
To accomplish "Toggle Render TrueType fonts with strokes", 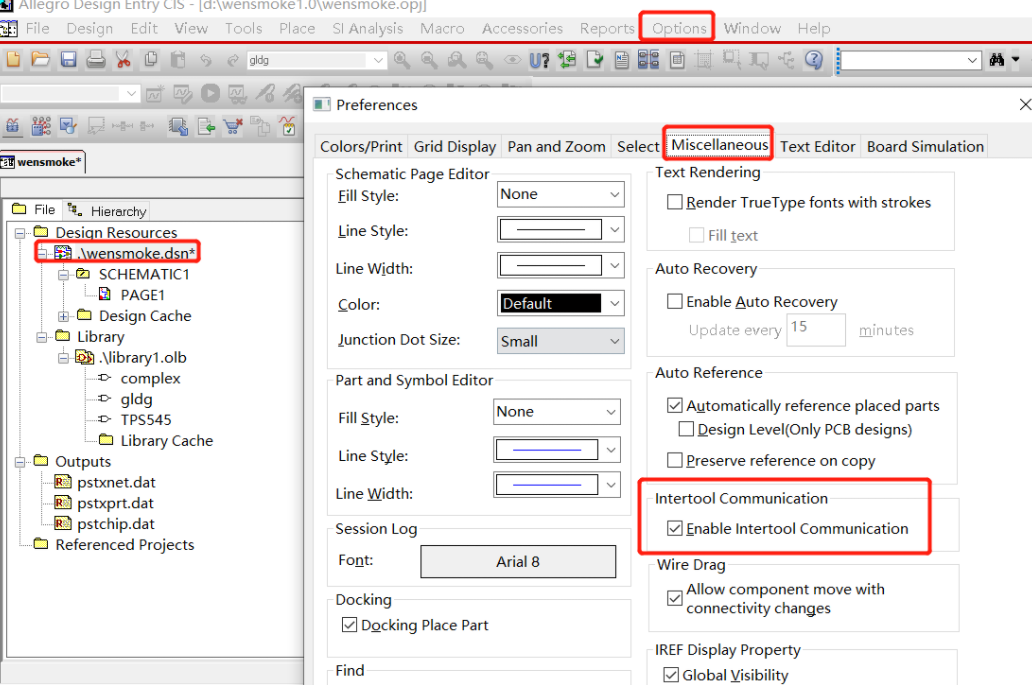I will [x=675, y=202].
